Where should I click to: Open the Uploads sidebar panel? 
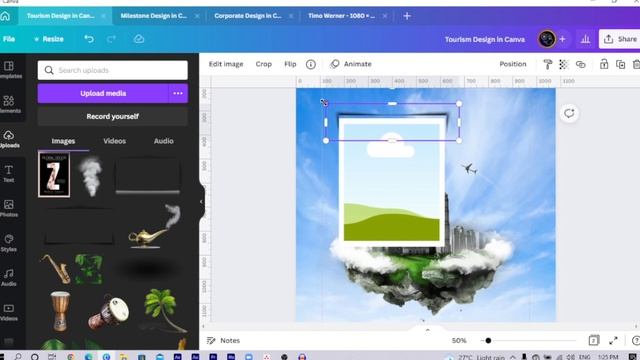click(x=9, y=139)
